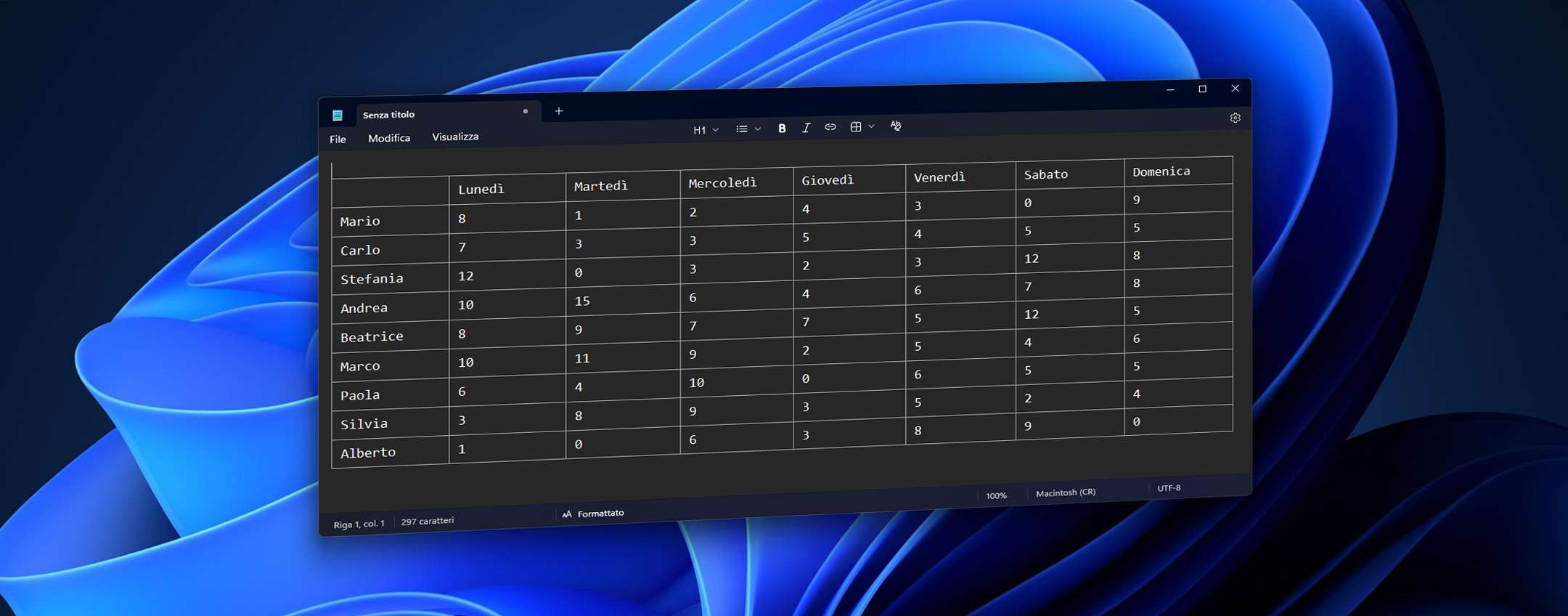The width and height of the screenshot is (1568, 616).
Task: Click the bulleted list icon
Action: [741, 129]
